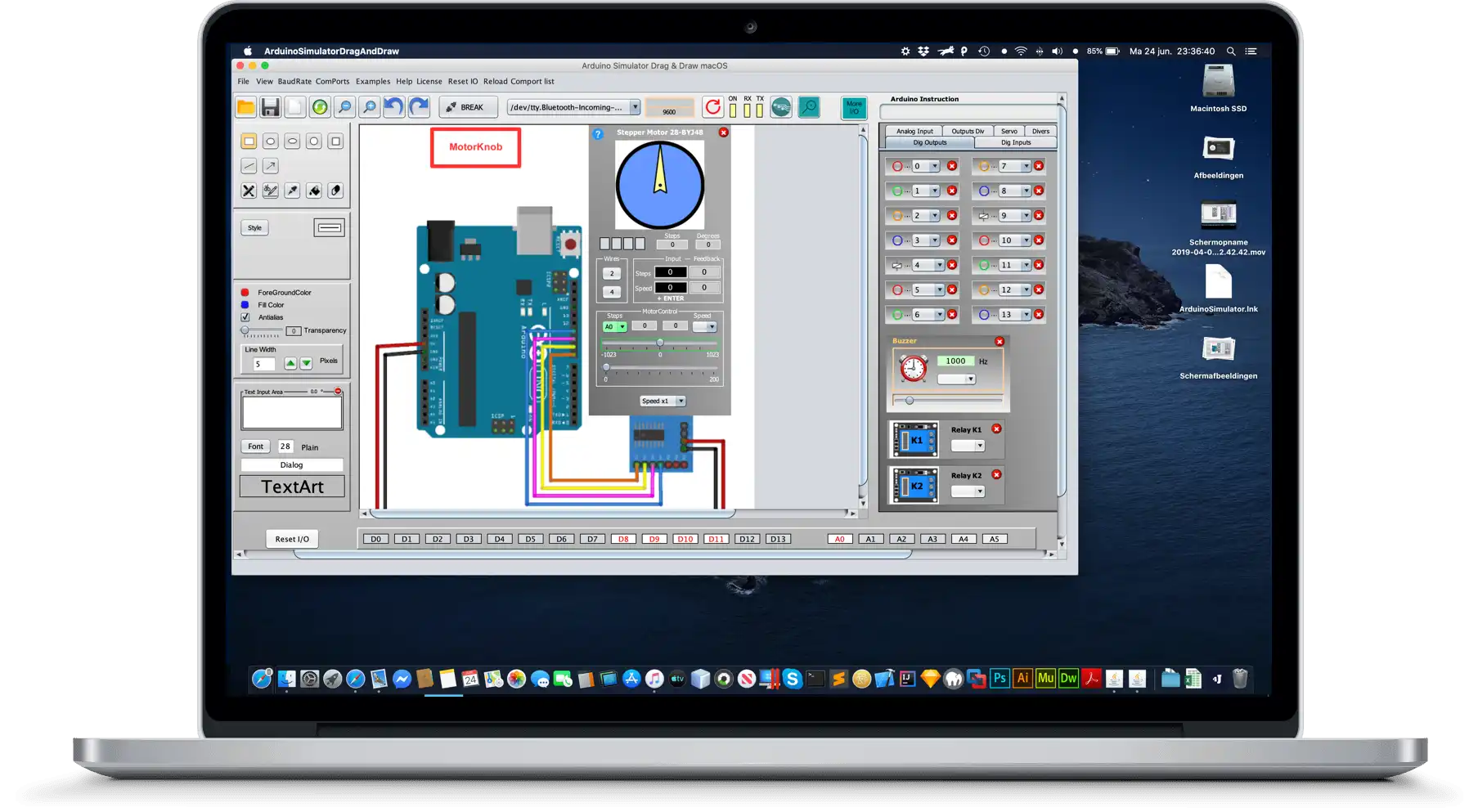Toggle the D0 digital pin indicator

[375, 539]
